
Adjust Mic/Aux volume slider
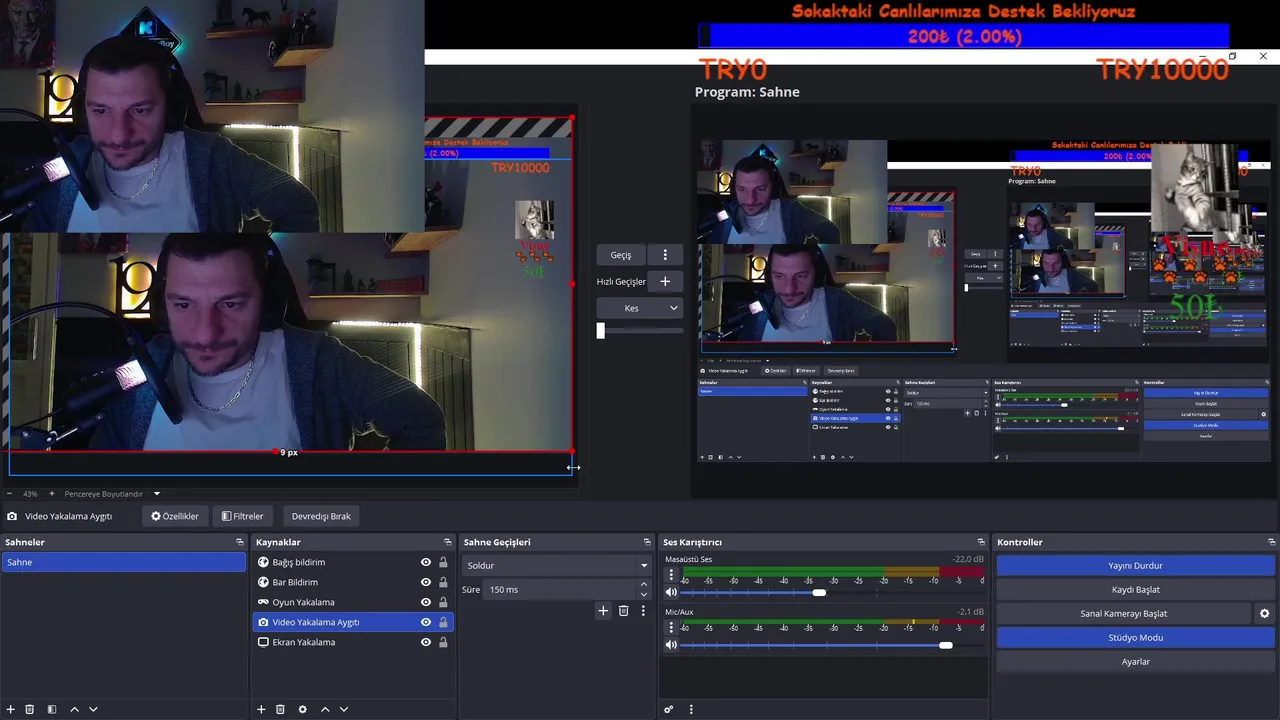click(945, 645)
